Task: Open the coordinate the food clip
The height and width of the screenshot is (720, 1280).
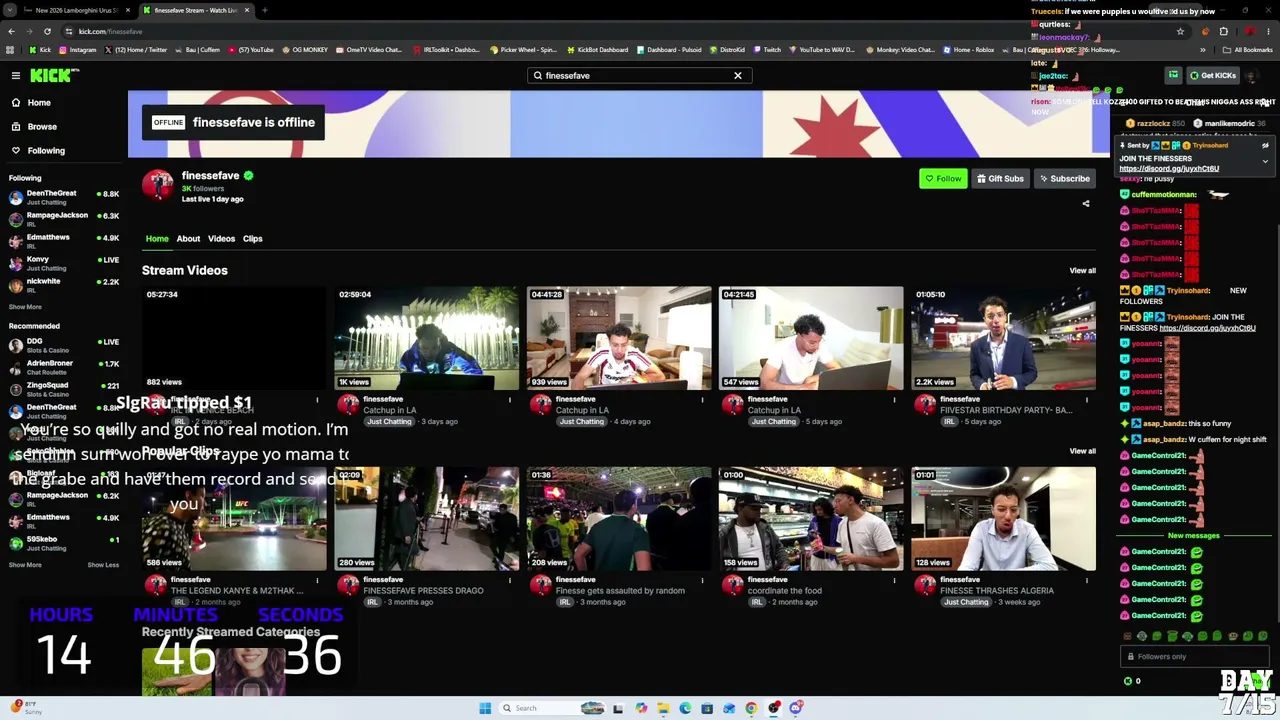Action: tap(811, 518)
